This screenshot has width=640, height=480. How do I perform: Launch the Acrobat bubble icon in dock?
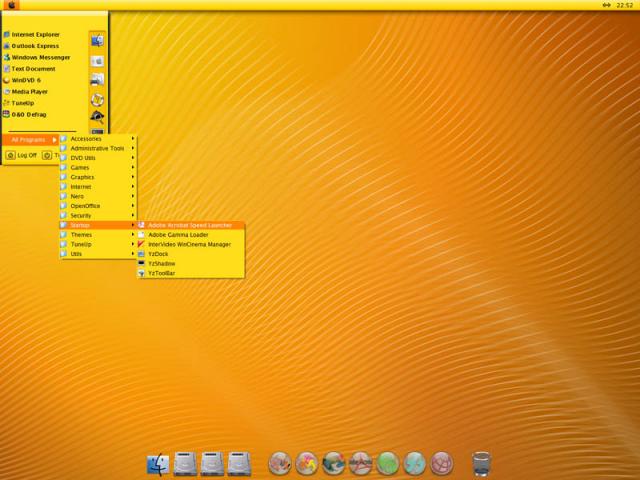pos(360,463)
